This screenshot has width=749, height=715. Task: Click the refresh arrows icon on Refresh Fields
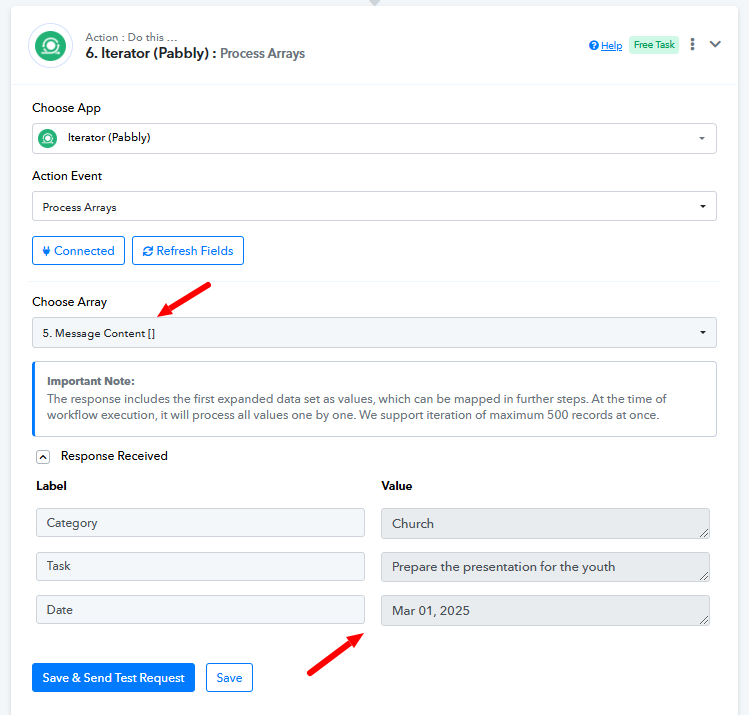[x=148, y=251]
